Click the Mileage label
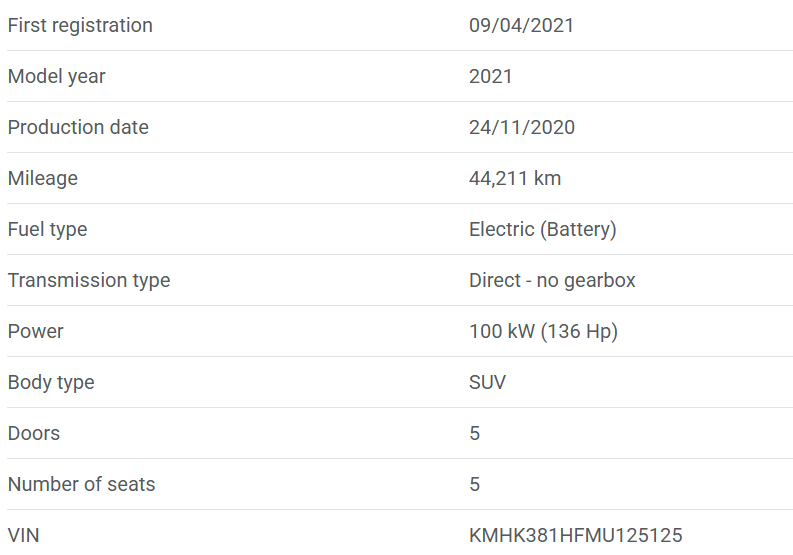Screen dimensions: 793x555 click(x=42, y=179)
